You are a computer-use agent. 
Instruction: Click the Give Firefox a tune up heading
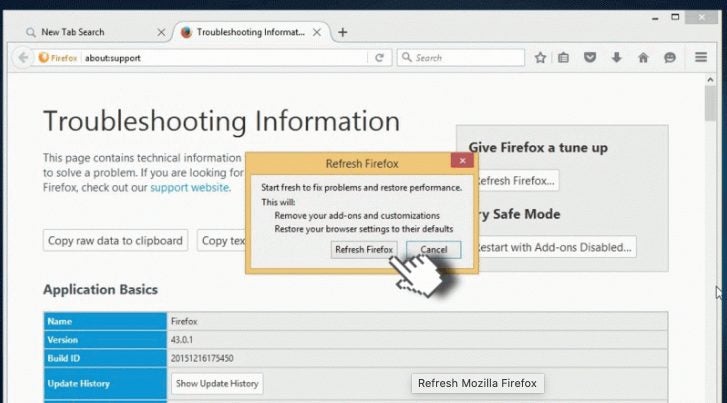point(538,147)
